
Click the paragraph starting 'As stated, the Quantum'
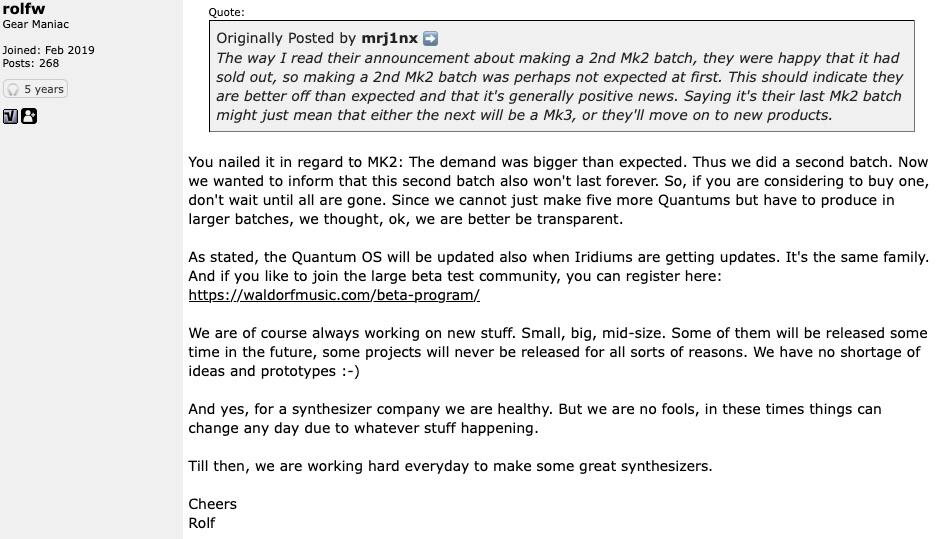tap(558, 276)
